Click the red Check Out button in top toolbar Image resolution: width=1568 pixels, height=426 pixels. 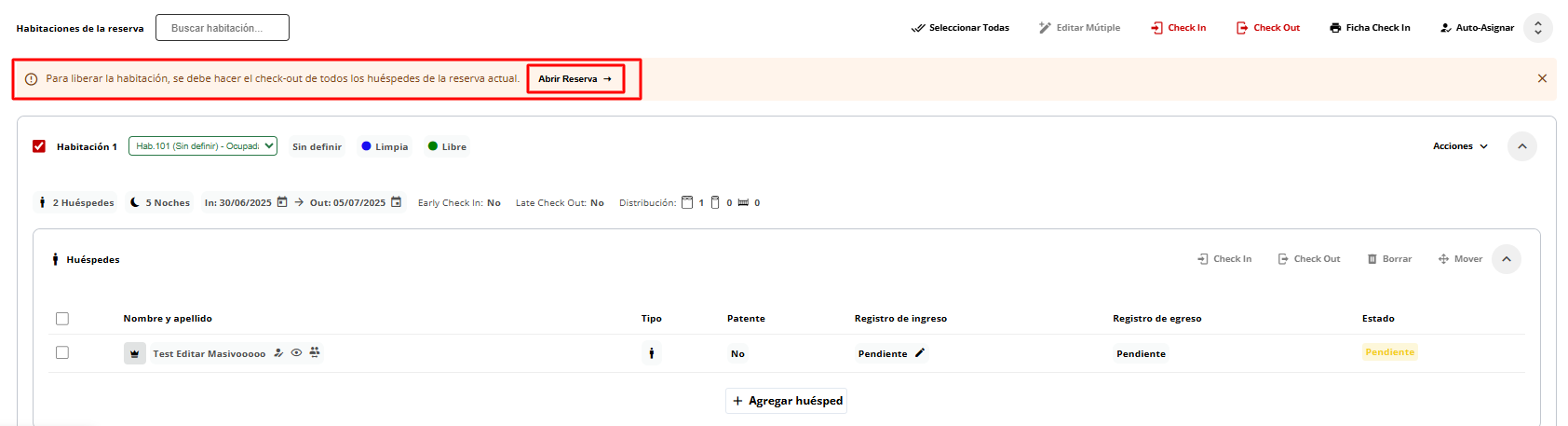(x=1267, y=28)
